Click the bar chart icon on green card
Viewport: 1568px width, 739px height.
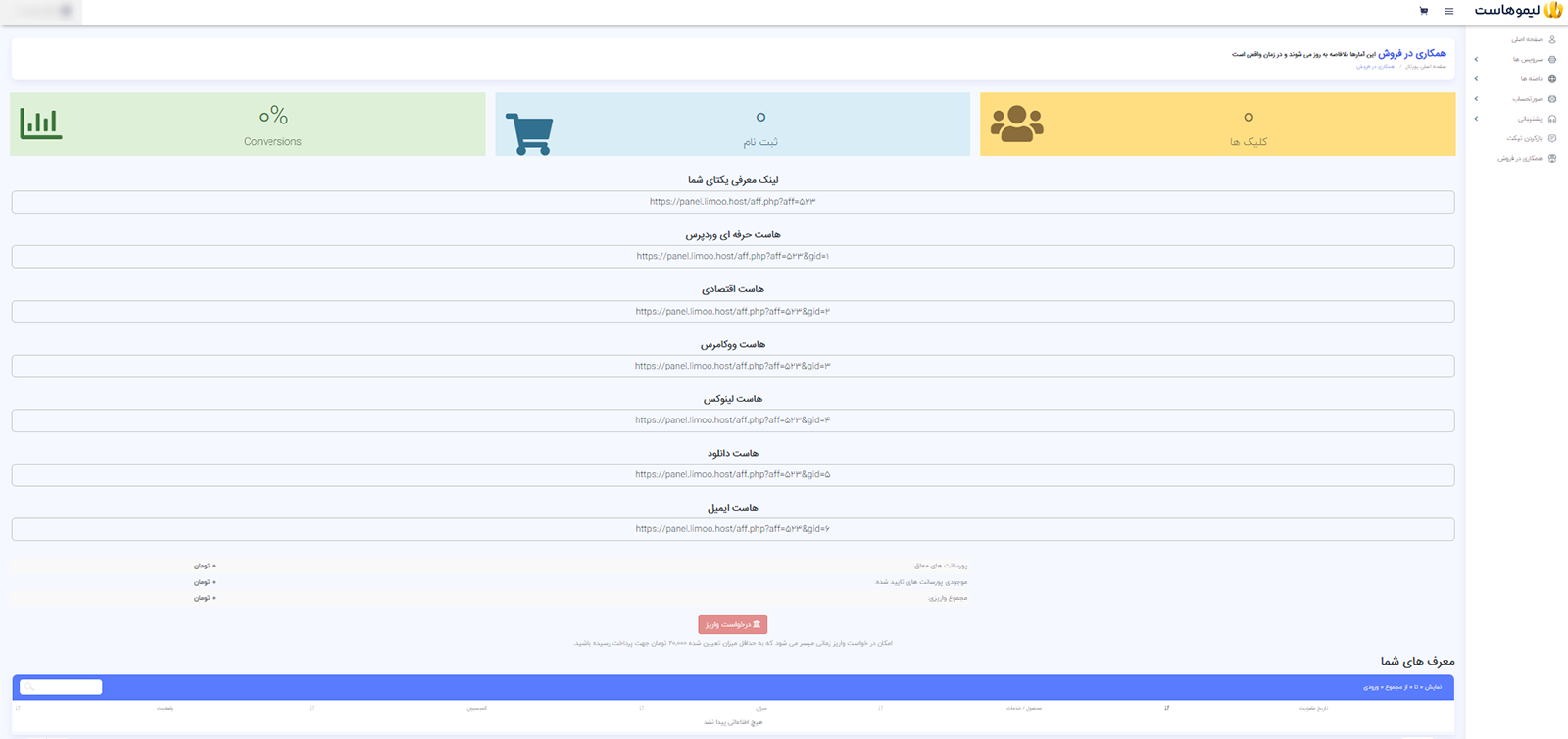[41, 123]
